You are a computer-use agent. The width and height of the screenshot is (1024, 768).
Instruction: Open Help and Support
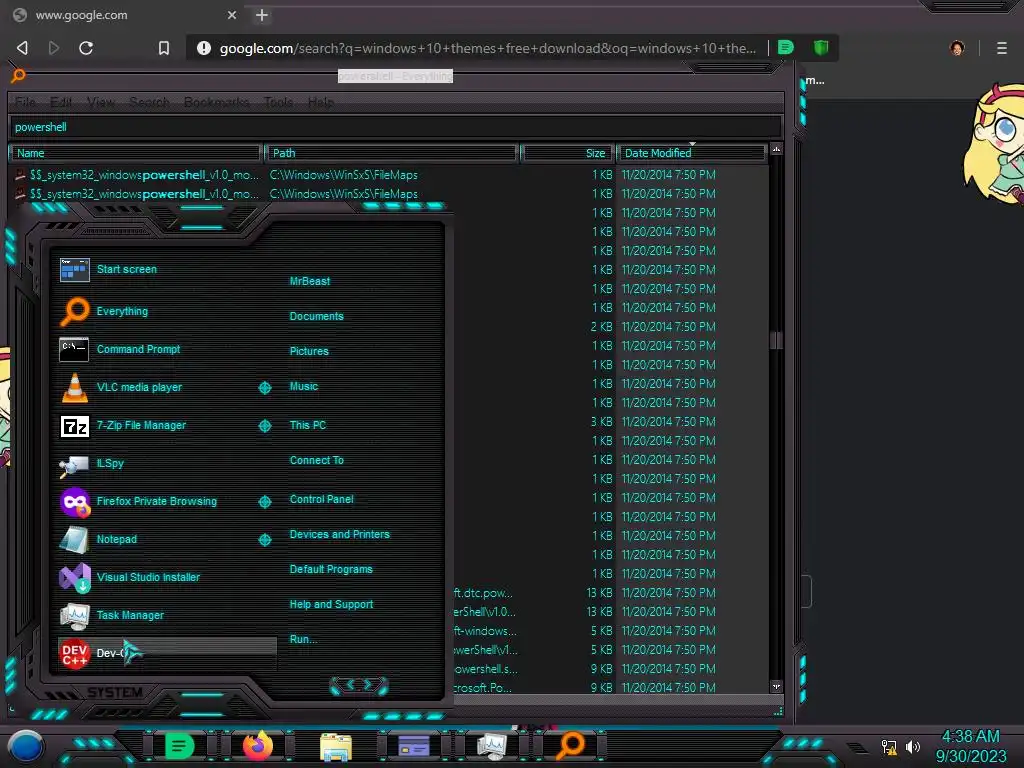pyautogui.click(x=331, y=605)
